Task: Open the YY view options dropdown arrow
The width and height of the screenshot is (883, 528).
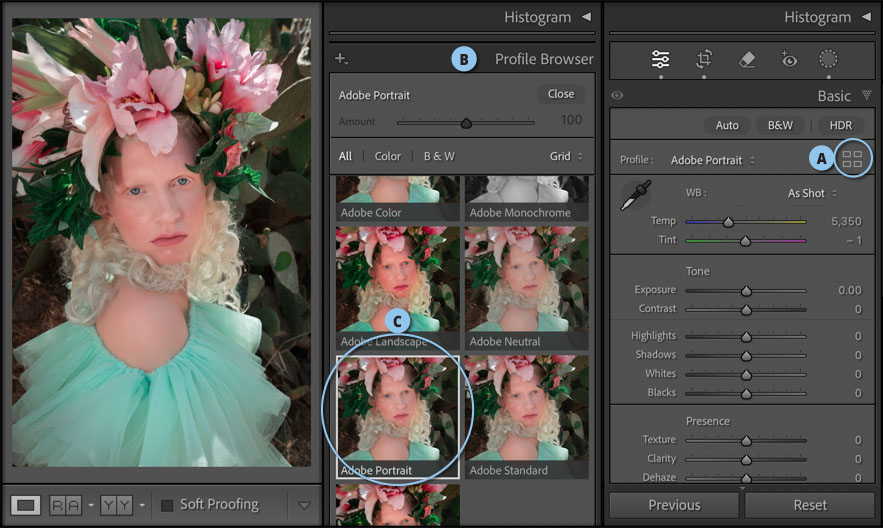Action: 142,505
